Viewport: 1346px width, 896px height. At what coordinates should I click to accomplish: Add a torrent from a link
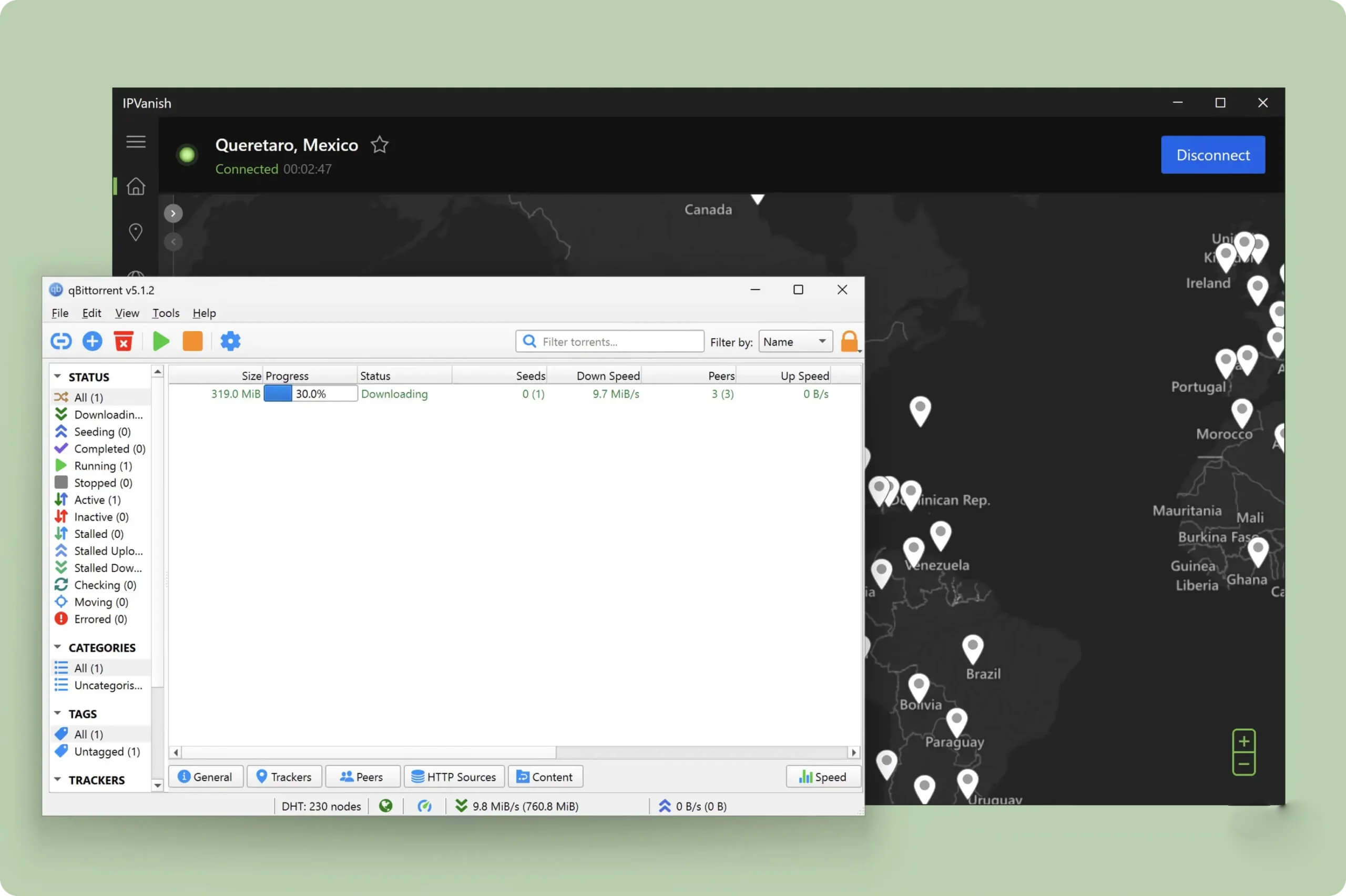(x=60, y=341)
